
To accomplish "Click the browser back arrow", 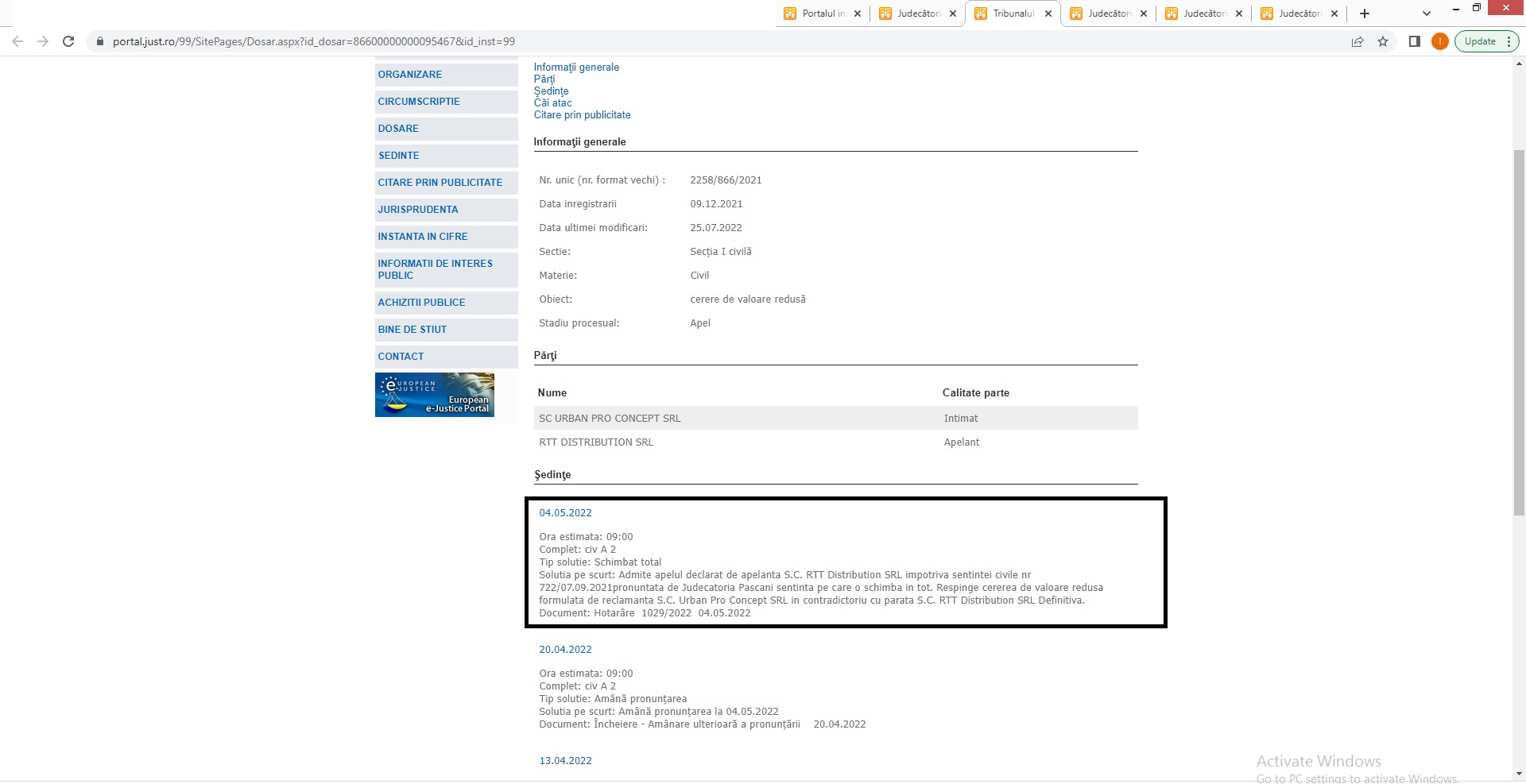I will click(17, 41).
